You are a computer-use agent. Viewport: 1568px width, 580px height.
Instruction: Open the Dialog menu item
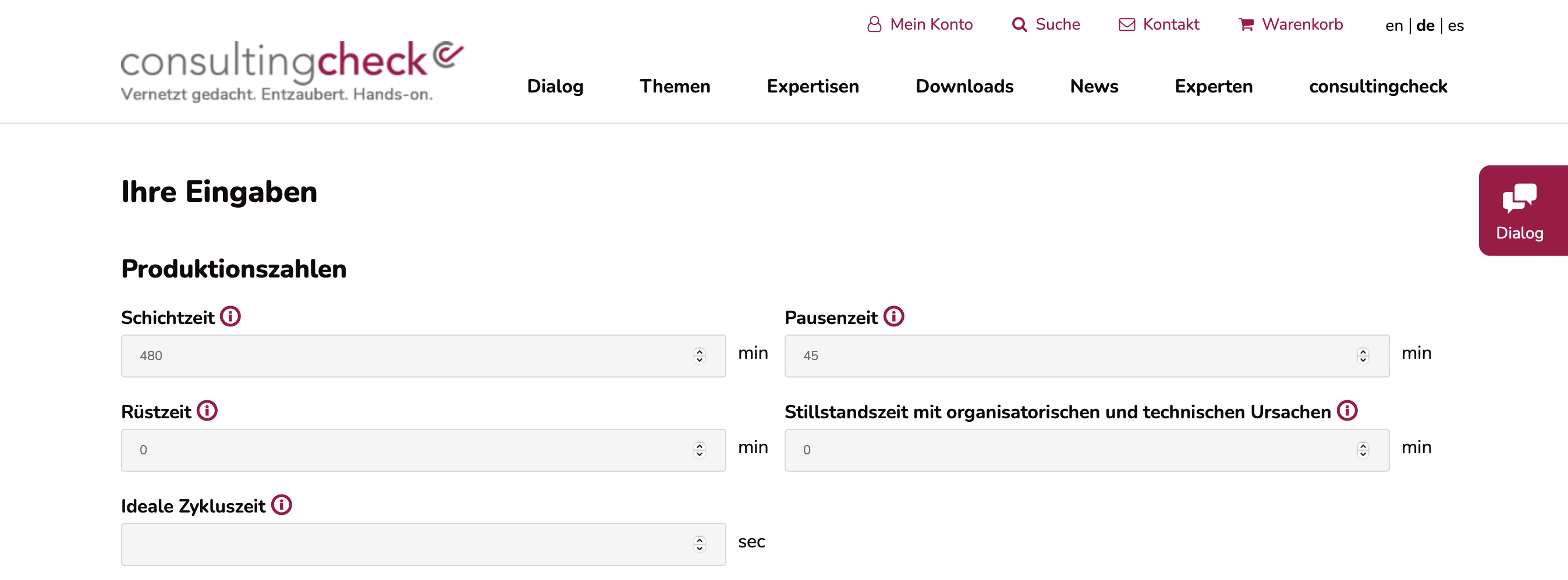[x=555, y=87]
